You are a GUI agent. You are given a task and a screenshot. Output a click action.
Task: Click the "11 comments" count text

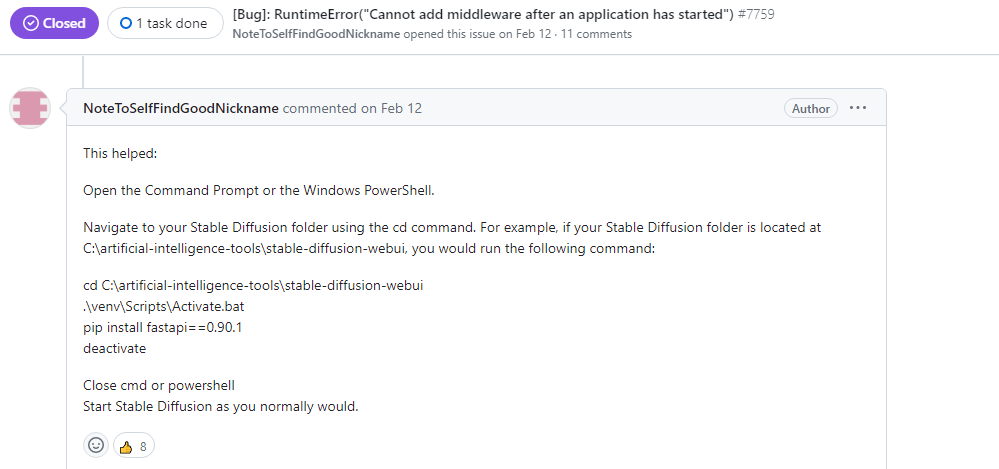coord(596,34)
